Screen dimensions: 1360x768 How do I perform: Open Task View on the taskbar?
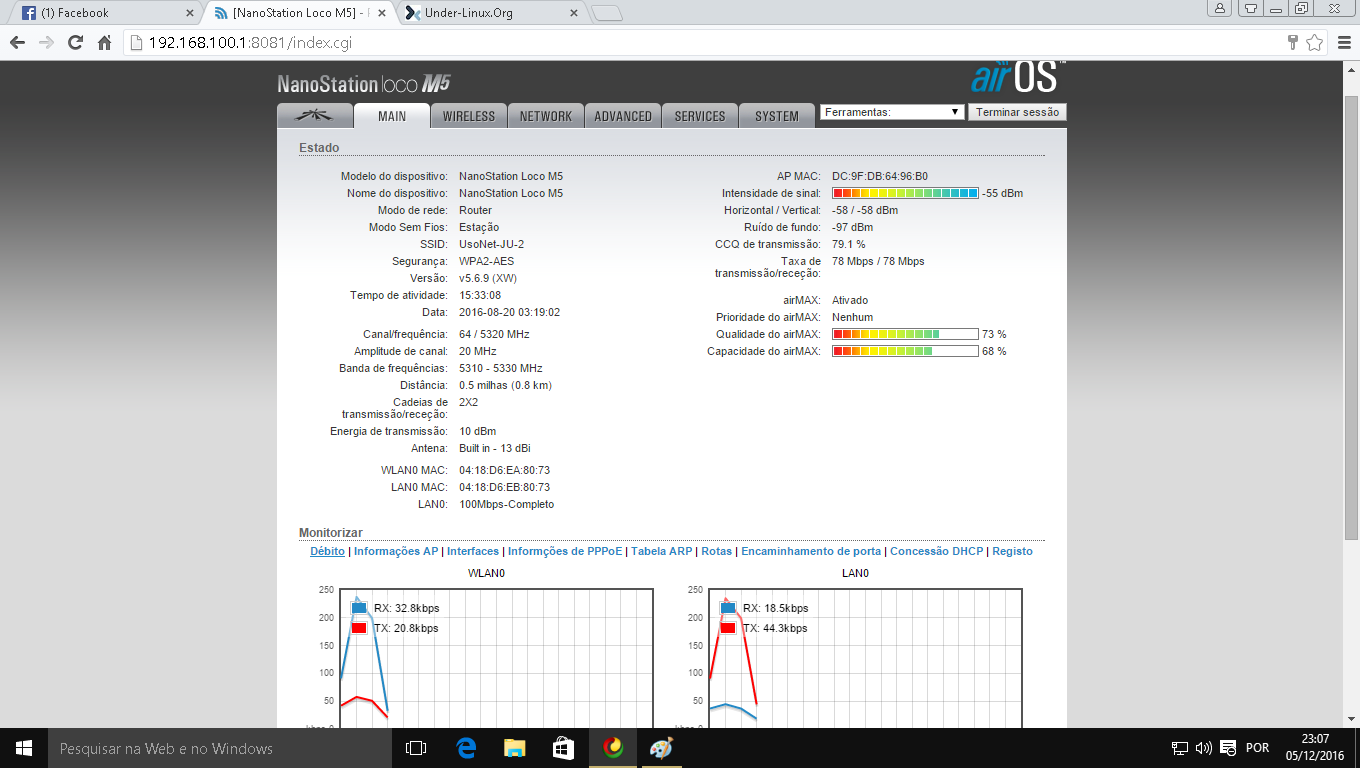(x=416, y=748)
